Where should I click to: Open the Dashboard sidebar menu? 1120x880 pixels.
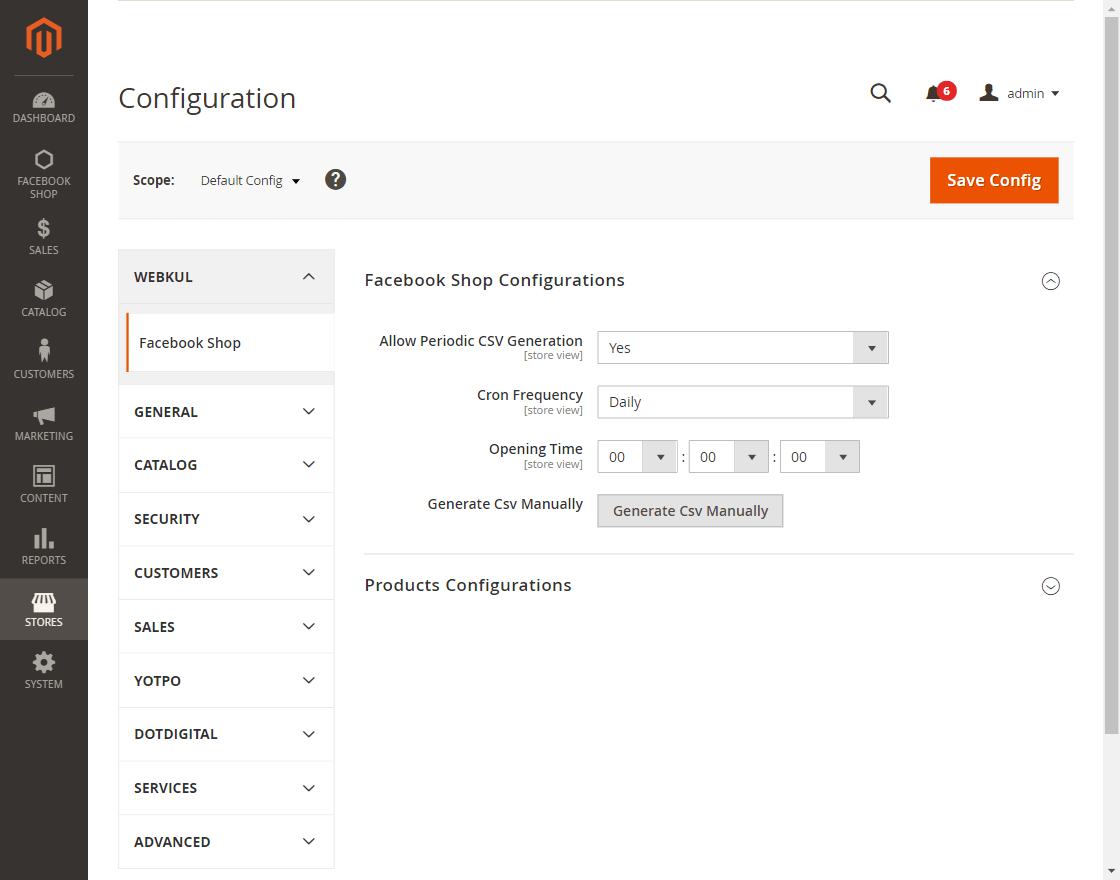point(44,107)
